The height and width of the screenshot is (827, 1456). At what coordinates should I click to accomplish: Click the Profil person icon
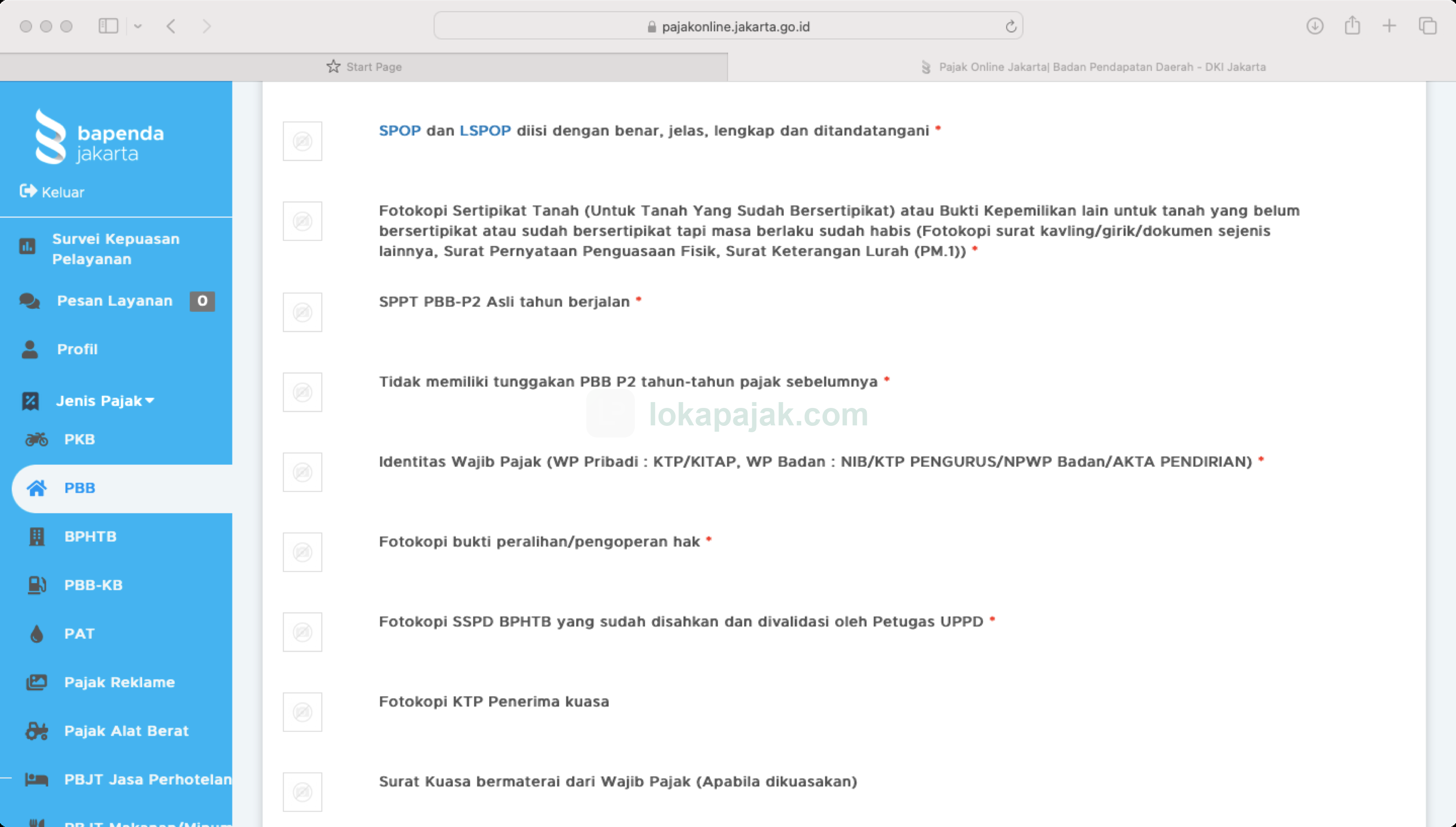pos(30,349)
